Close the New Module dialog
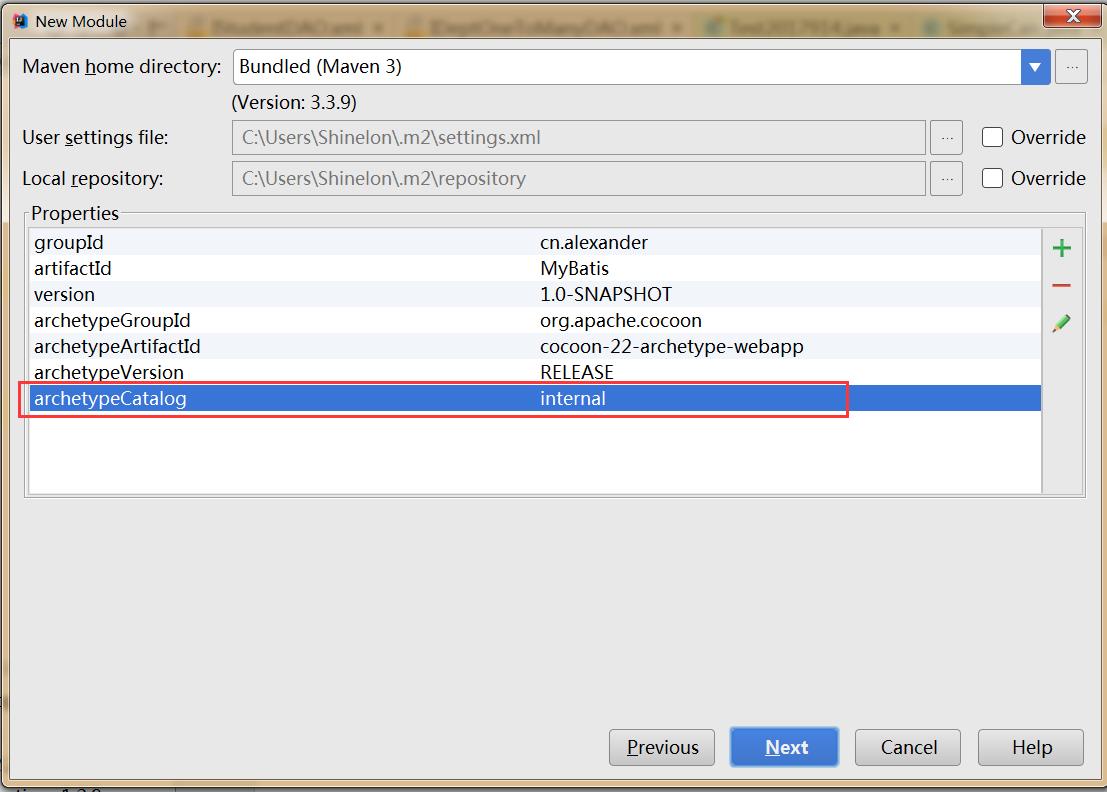The height and width of the screenshot is (792, 1107). (x=1072, y=15)
